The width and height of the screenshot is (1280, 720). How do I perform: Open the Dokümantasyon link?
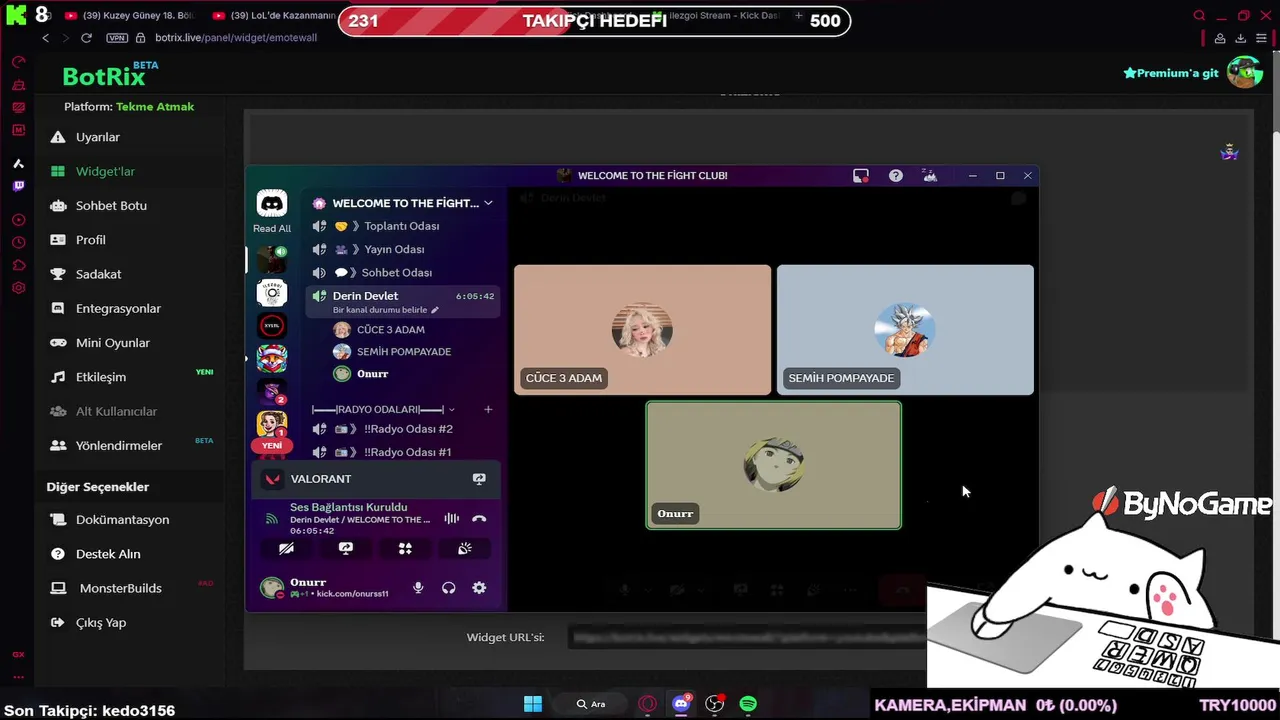pyautogui.click(x=122, y=520)
